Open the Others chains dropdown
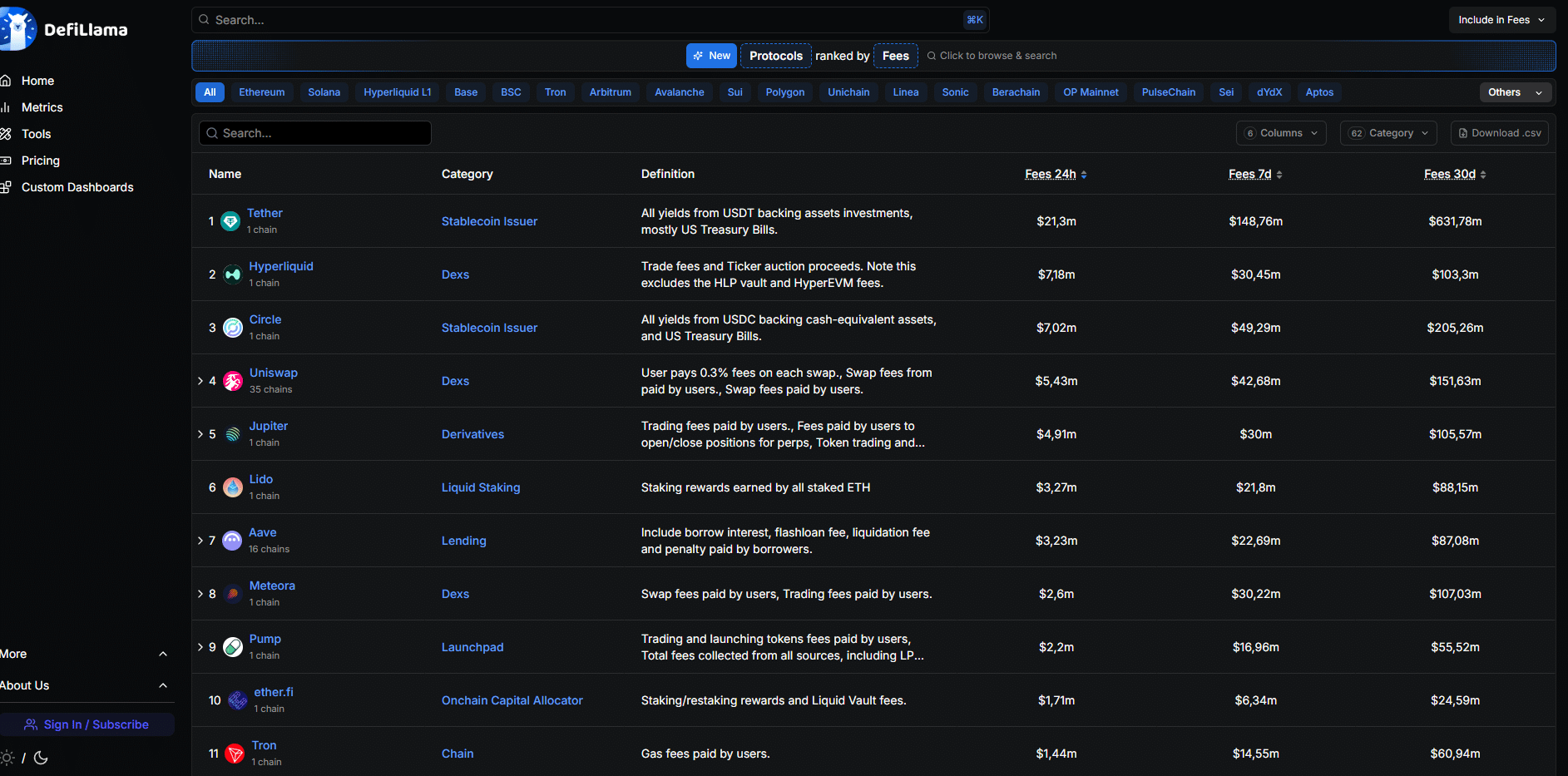Screen dimensions: 1568x776 (x=1516, y=92)
